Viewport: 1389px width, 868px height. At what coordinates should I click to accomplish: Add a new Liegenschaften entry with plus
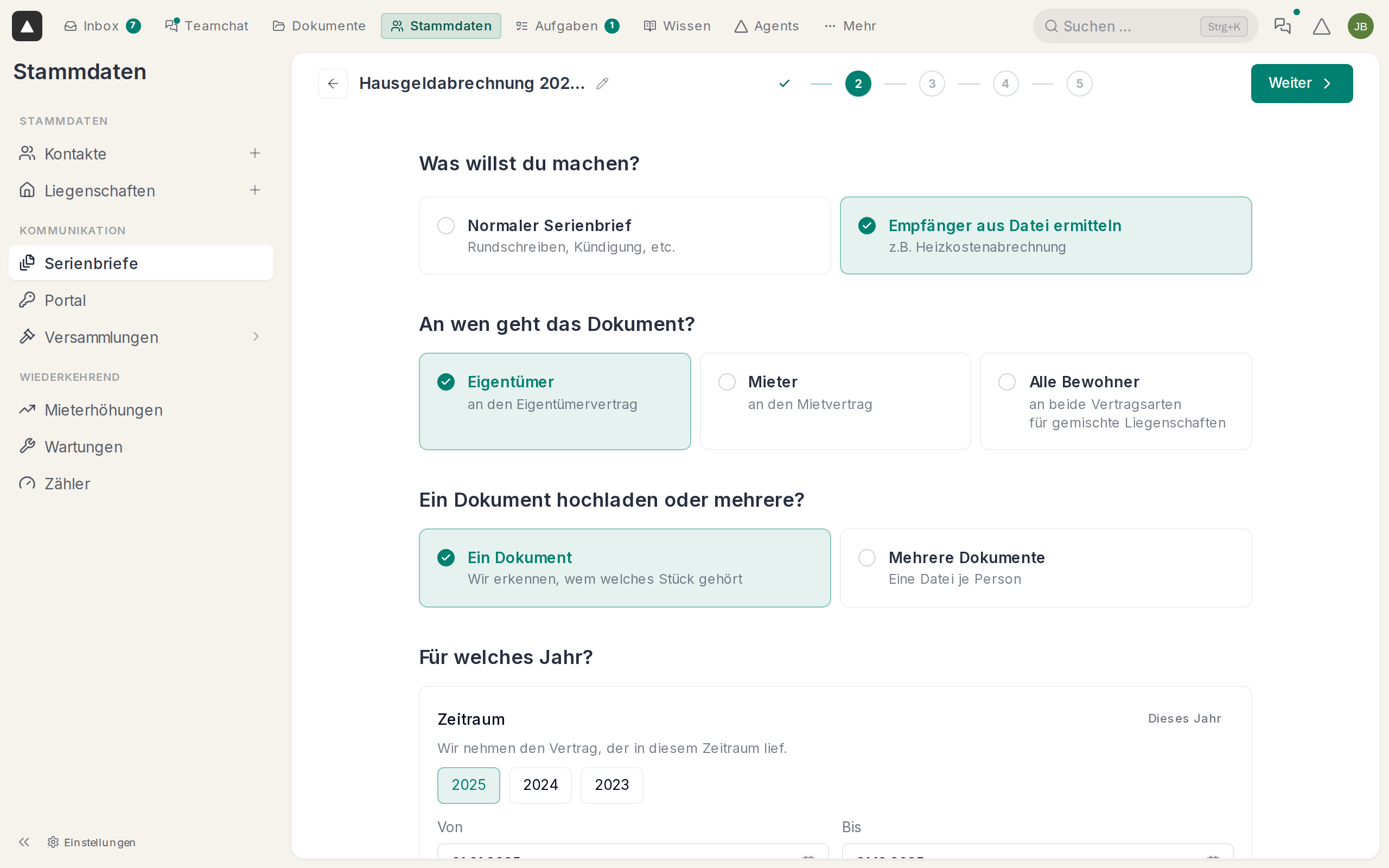pos(255,190)
